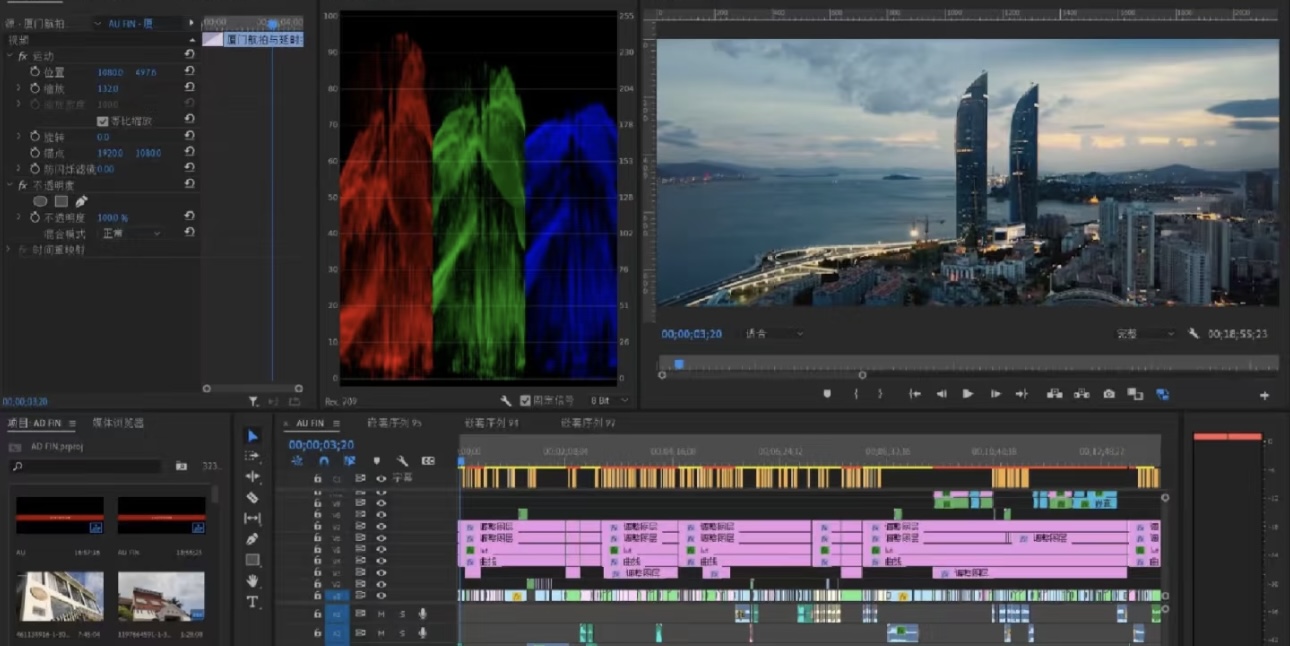Activate the Type (T) tool

coord(252,602)
